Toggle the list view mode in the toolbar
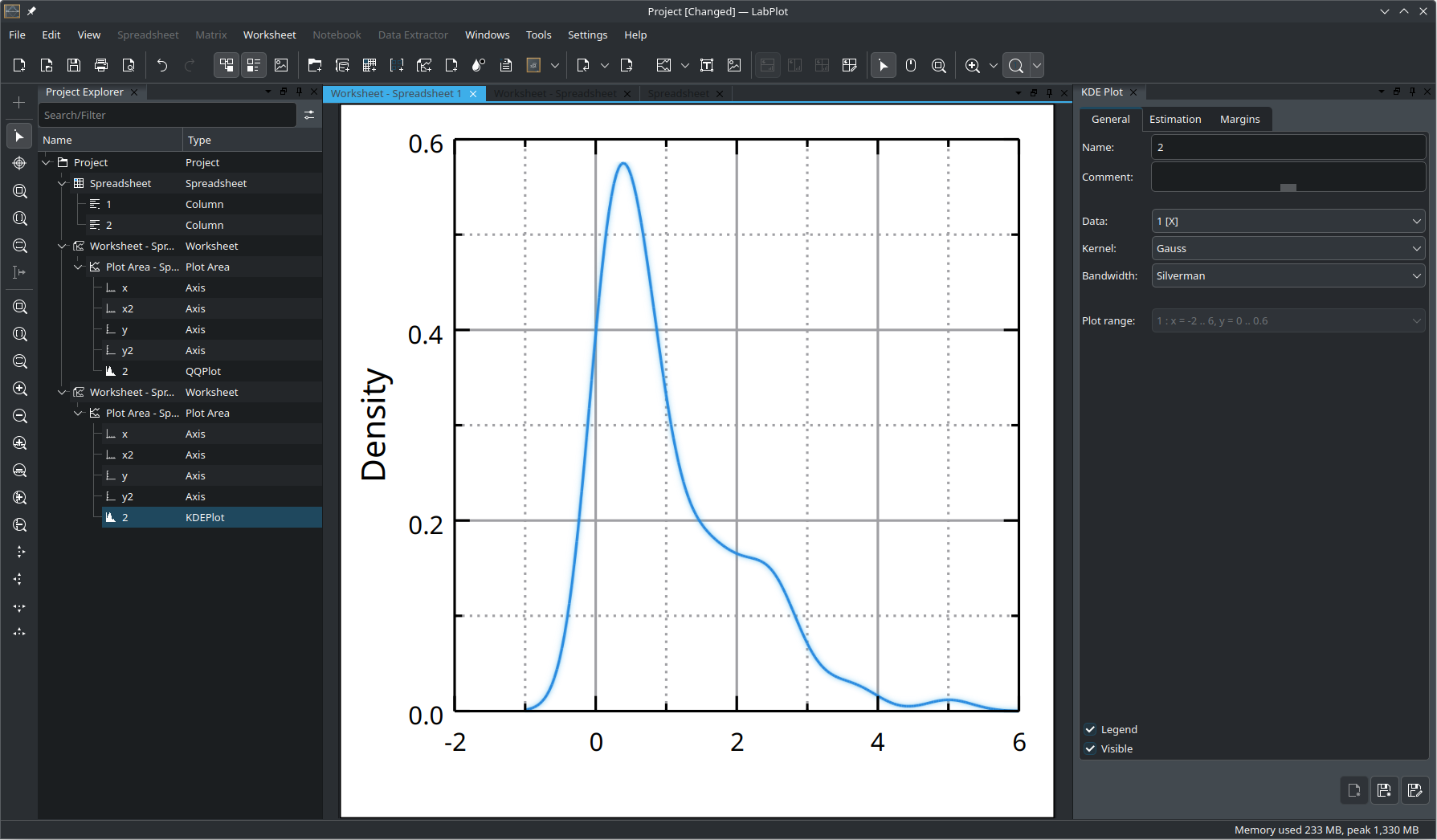 (254, 65)
